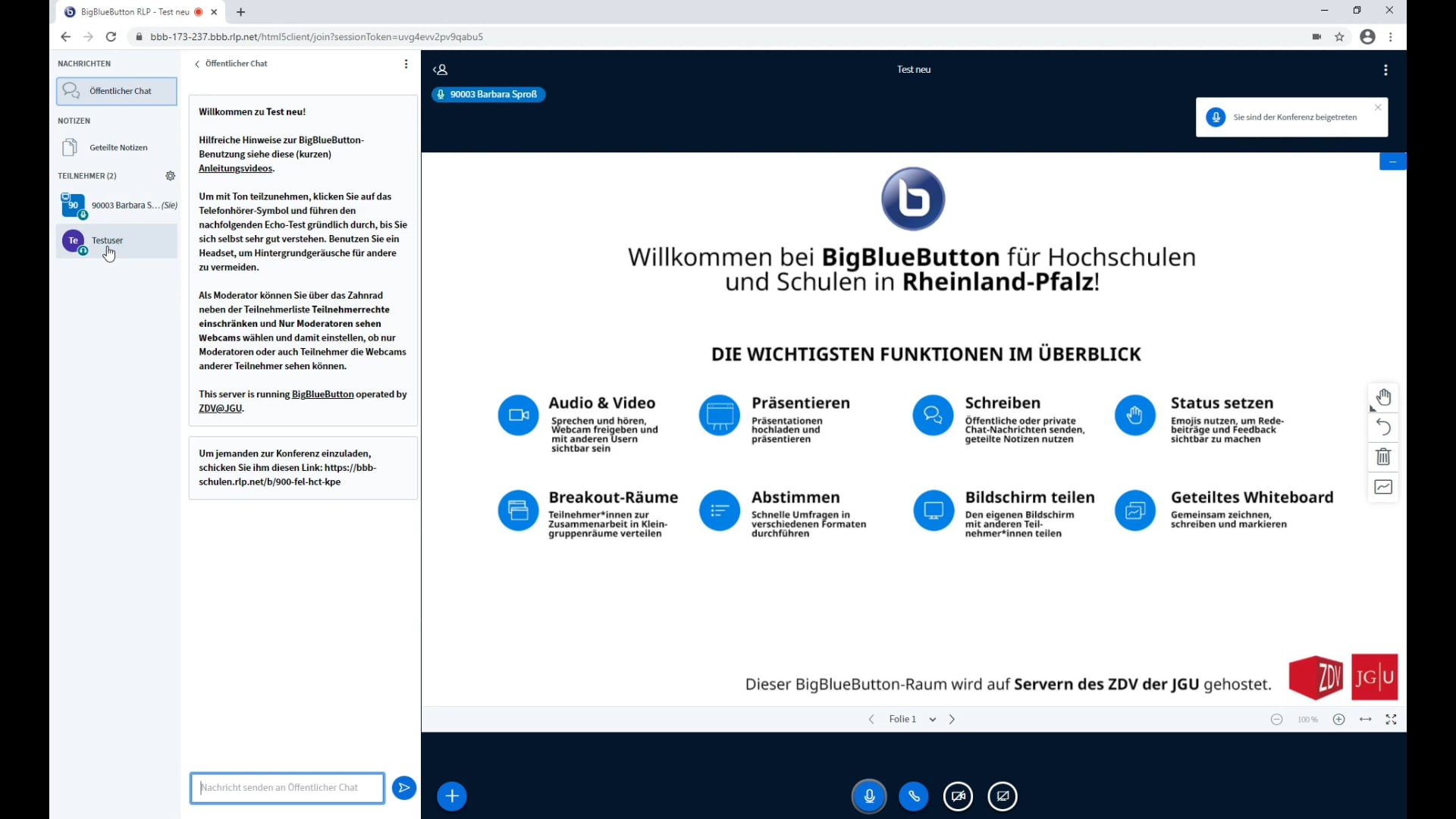Open browser profile account icon
This screenshot has height=819, width=1456.
tap(1367, 36)
